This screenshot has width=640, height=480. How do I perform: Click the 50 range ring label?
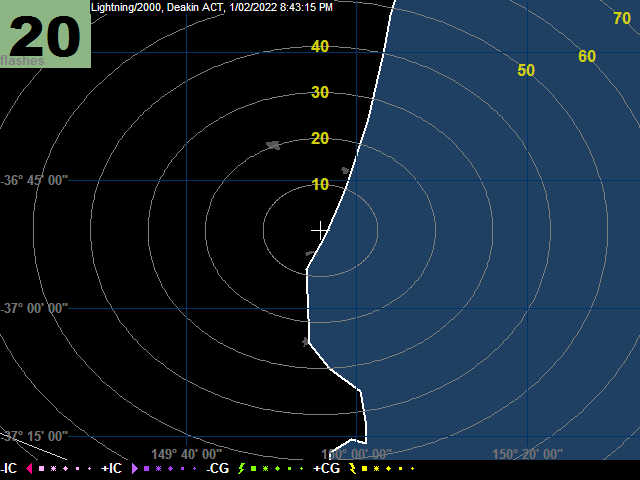click(526, 70)
